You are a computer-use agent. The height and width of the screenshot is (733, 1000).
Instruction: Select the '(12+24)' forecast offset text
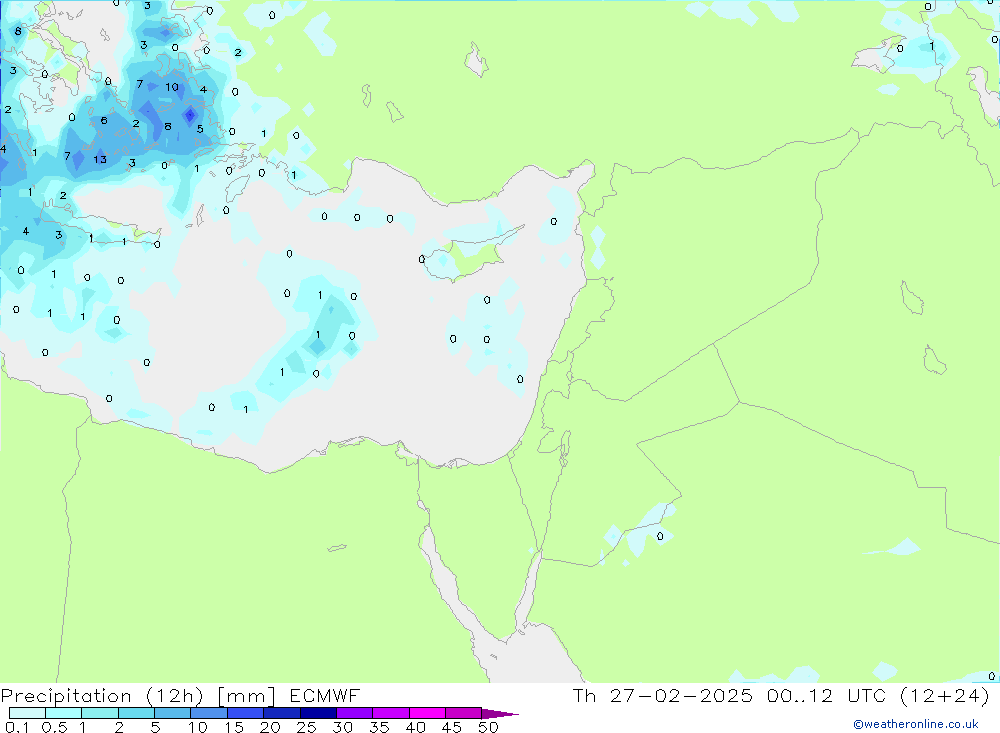point(945,696)
